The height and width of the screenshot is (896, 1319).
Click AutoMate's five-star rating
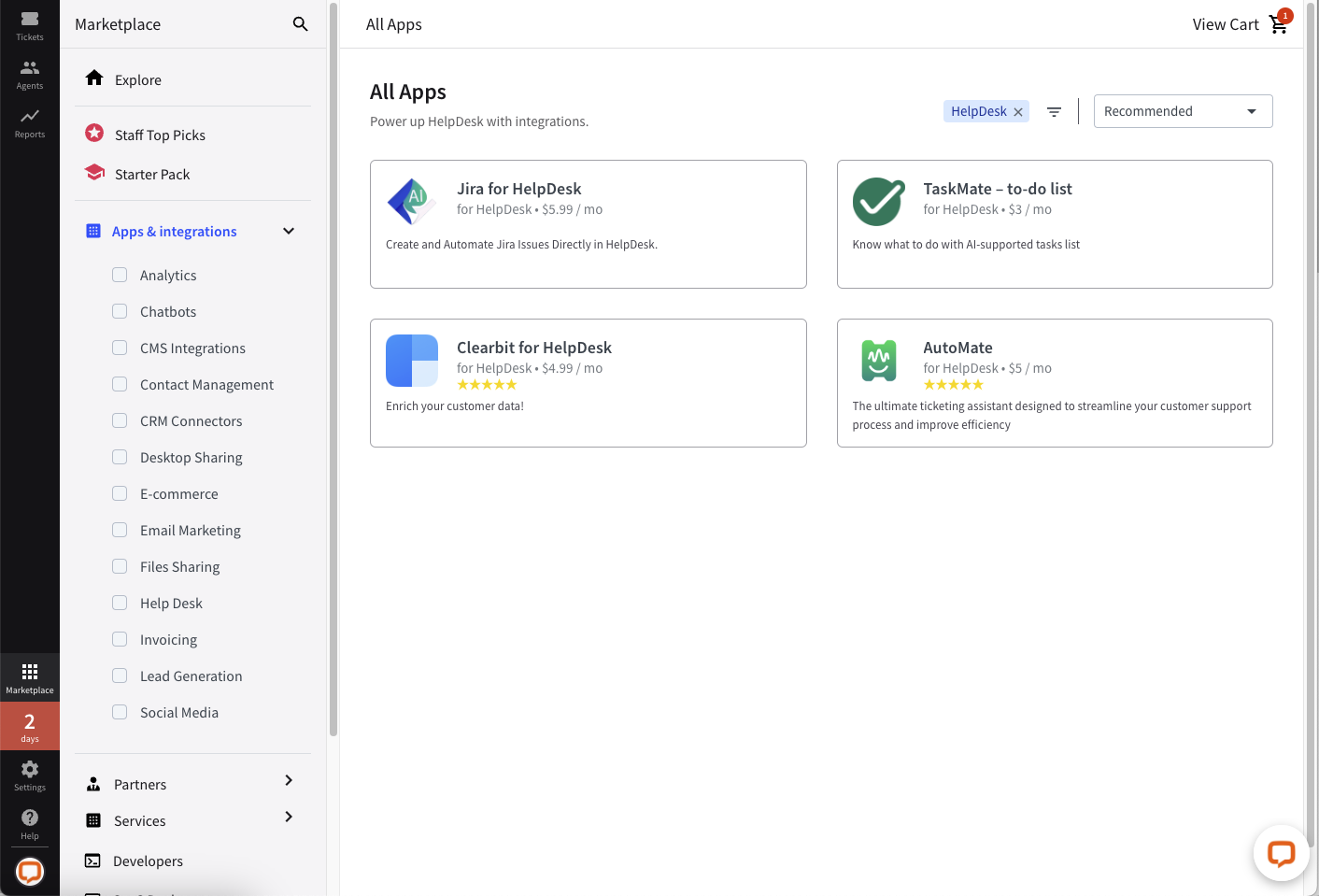pos(953,385)
